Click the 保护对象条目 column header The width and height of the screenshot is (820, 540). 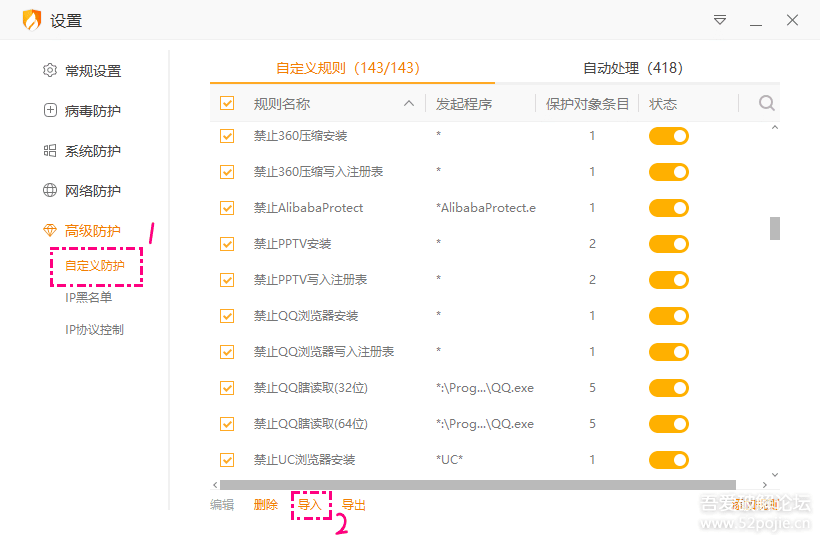pyautogui.click(x=587, y=104)
